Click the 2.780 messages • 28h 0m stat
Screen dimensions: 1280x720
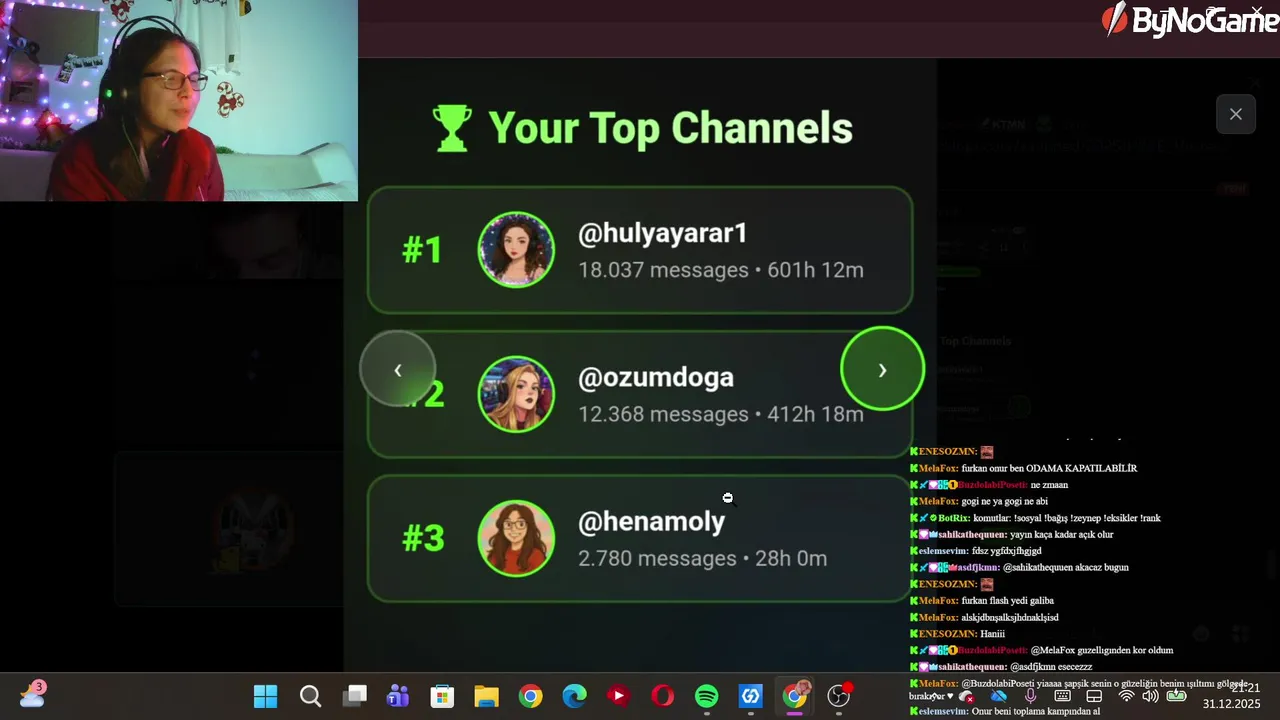click(702, 558)
